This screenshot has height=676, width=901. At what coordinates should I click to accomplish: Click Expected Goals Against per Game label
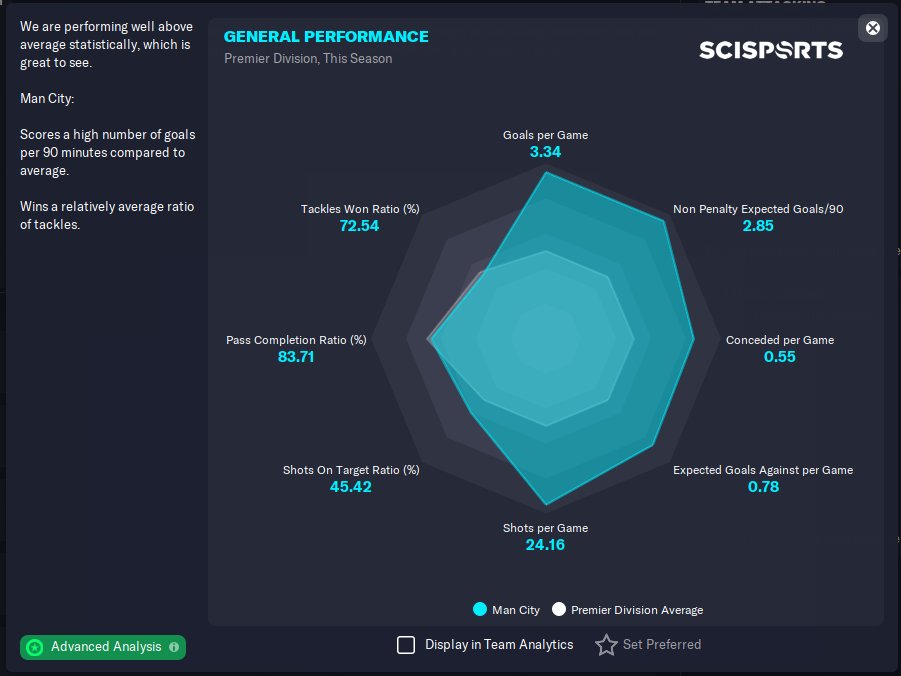(763, 470)
